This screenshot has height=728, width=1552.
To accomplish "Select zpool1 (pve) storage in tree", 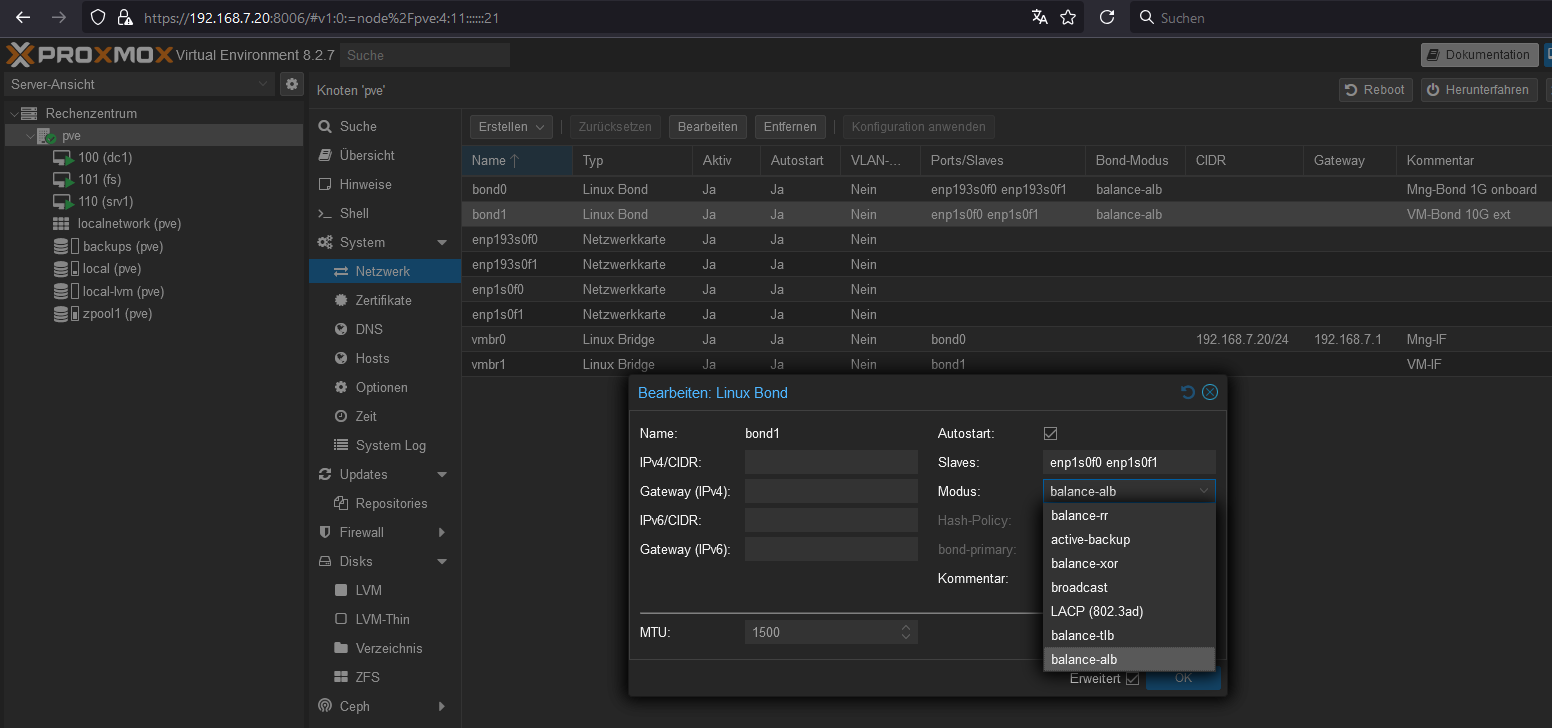I will pos(116,314).
